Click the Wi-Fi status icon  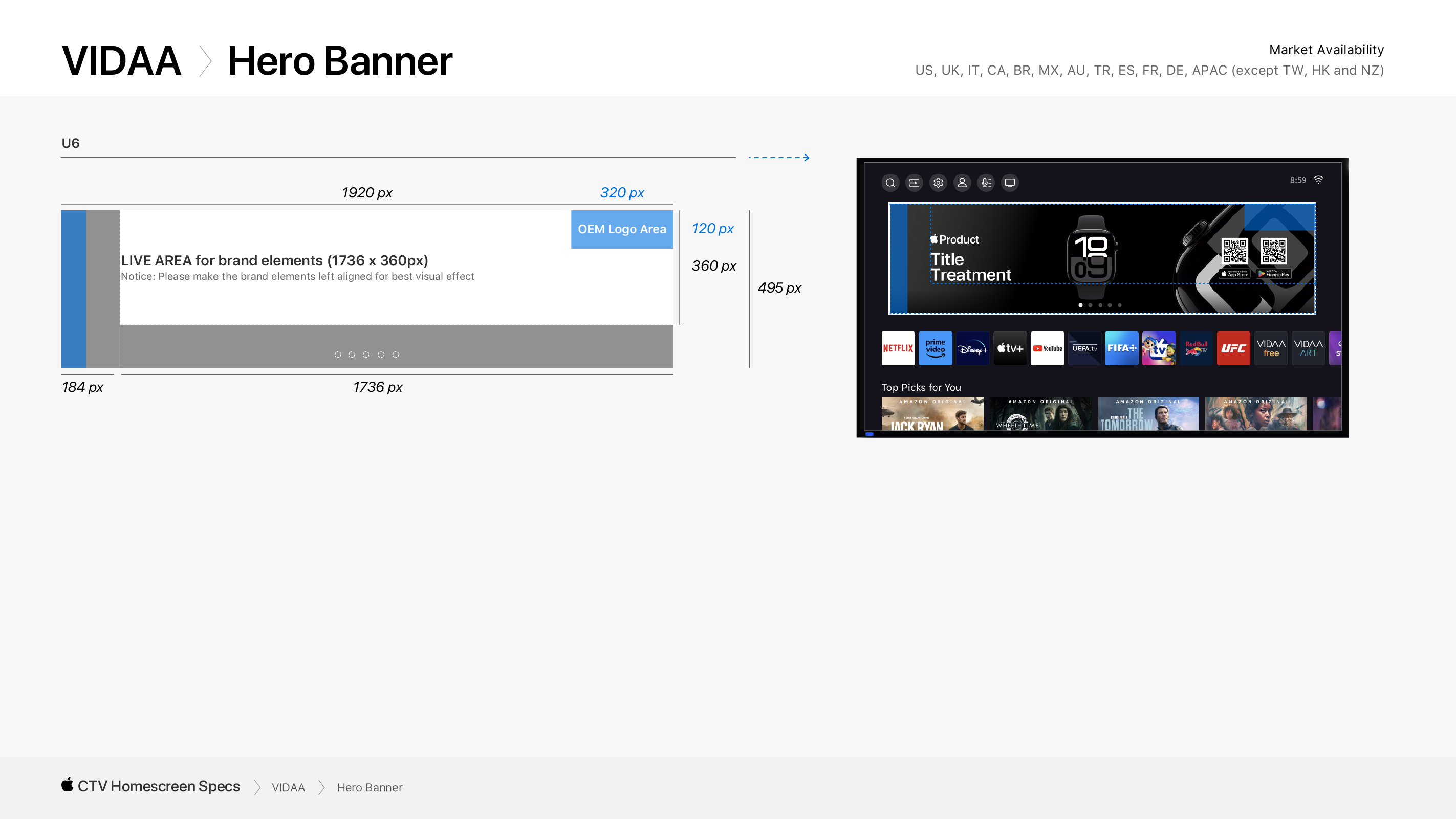(x=1318, y=180)
